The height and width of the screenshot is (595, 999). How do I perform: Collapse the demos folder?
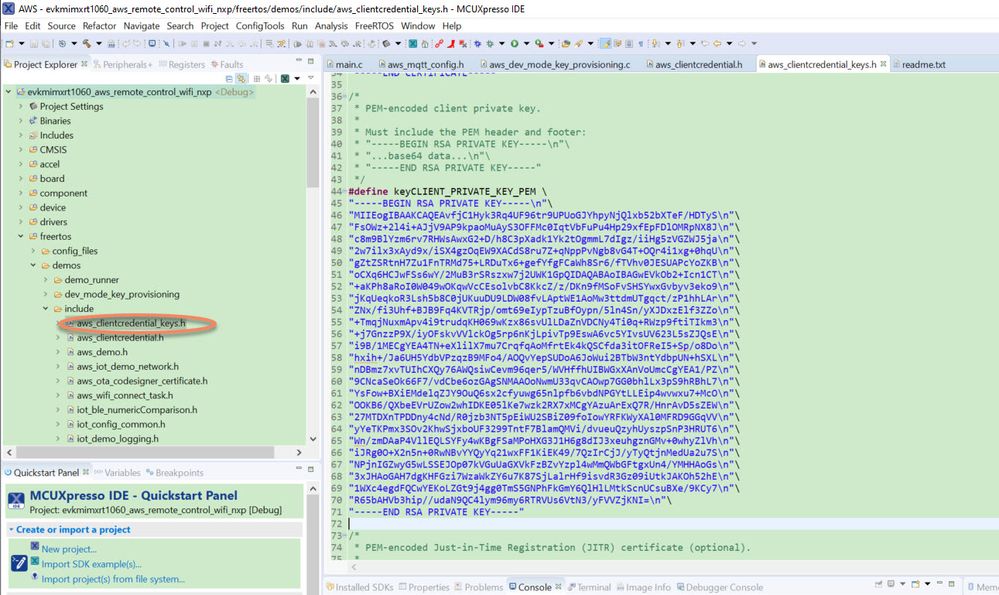33,265
